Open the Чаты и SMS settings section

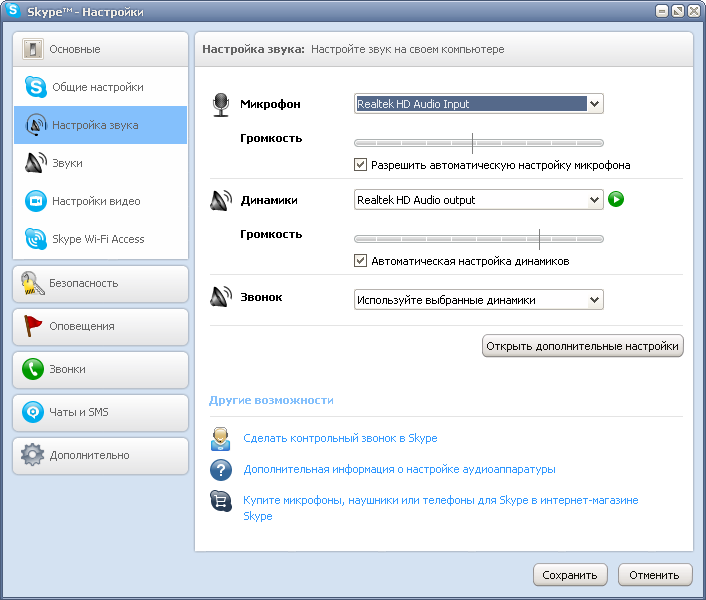(x=100, y=412)
